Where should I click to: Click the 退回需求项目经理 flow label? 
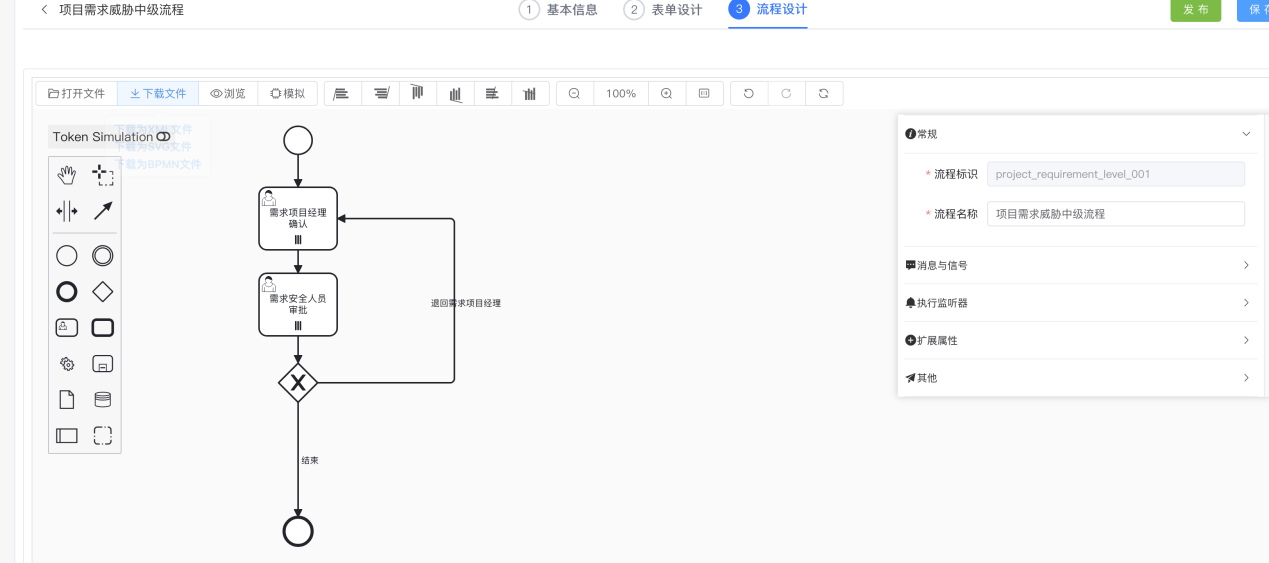tap(466, 303)
